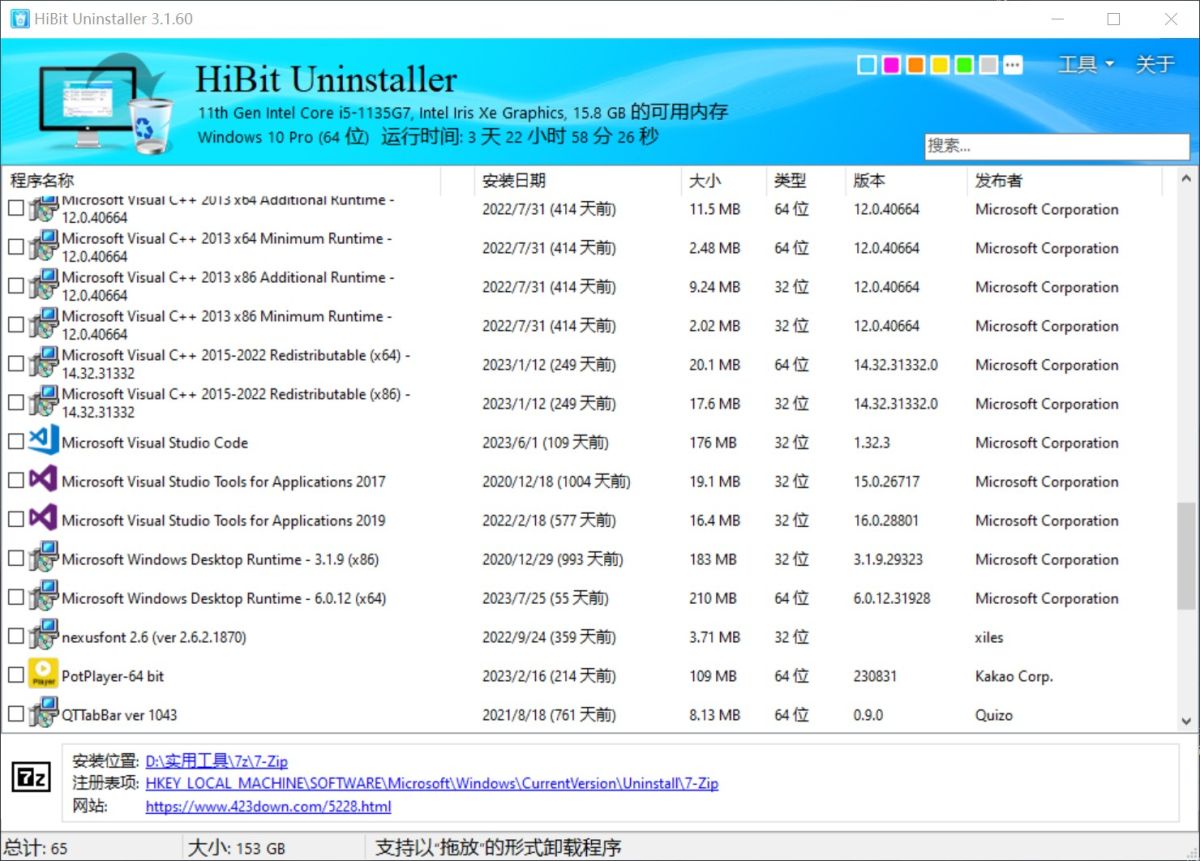Viewport: 1200px width, 861px height.
Task: Click the version 230831 cell
Action: (x=875, y=676)
